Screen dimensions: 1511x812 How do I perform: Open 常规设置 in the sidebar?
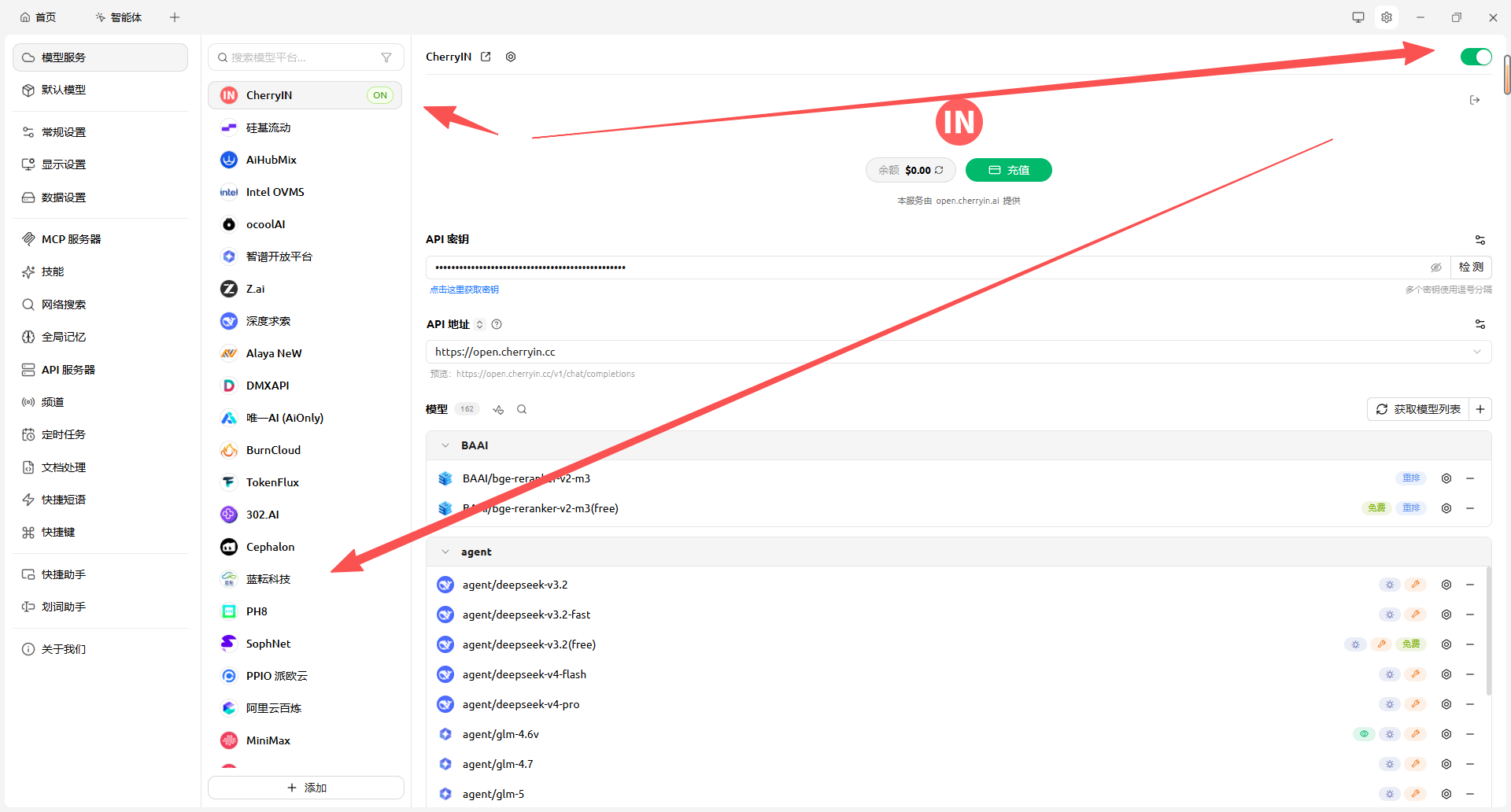[100, 132]
